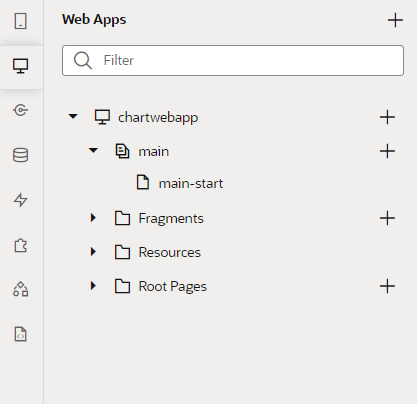Select the Web Apps monitor icon in sidebar
The height and width of the screenshot is (404, 417).
point(21,66)
